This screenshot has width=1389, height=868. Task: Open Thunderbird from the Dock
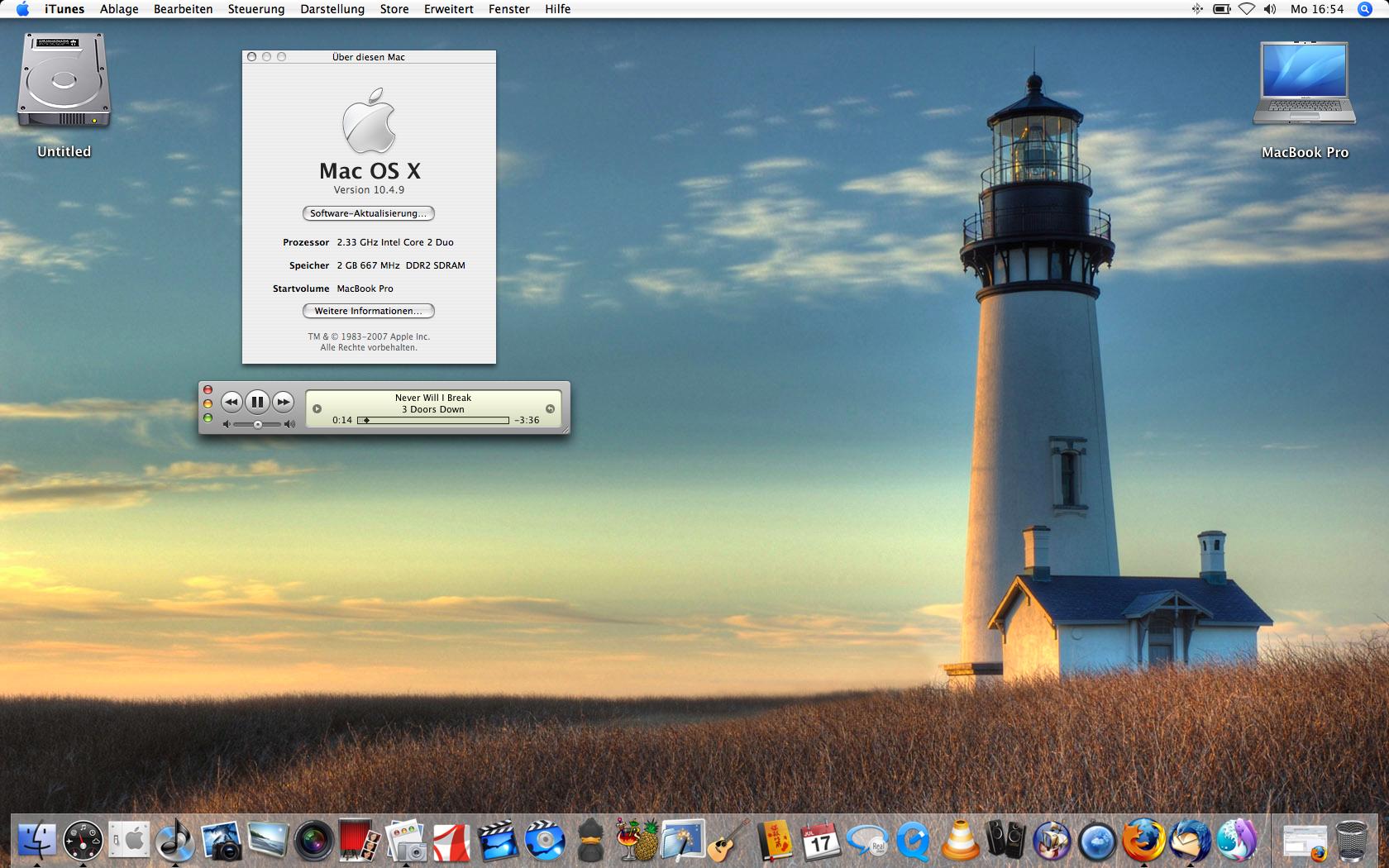tap(1191, 841)
